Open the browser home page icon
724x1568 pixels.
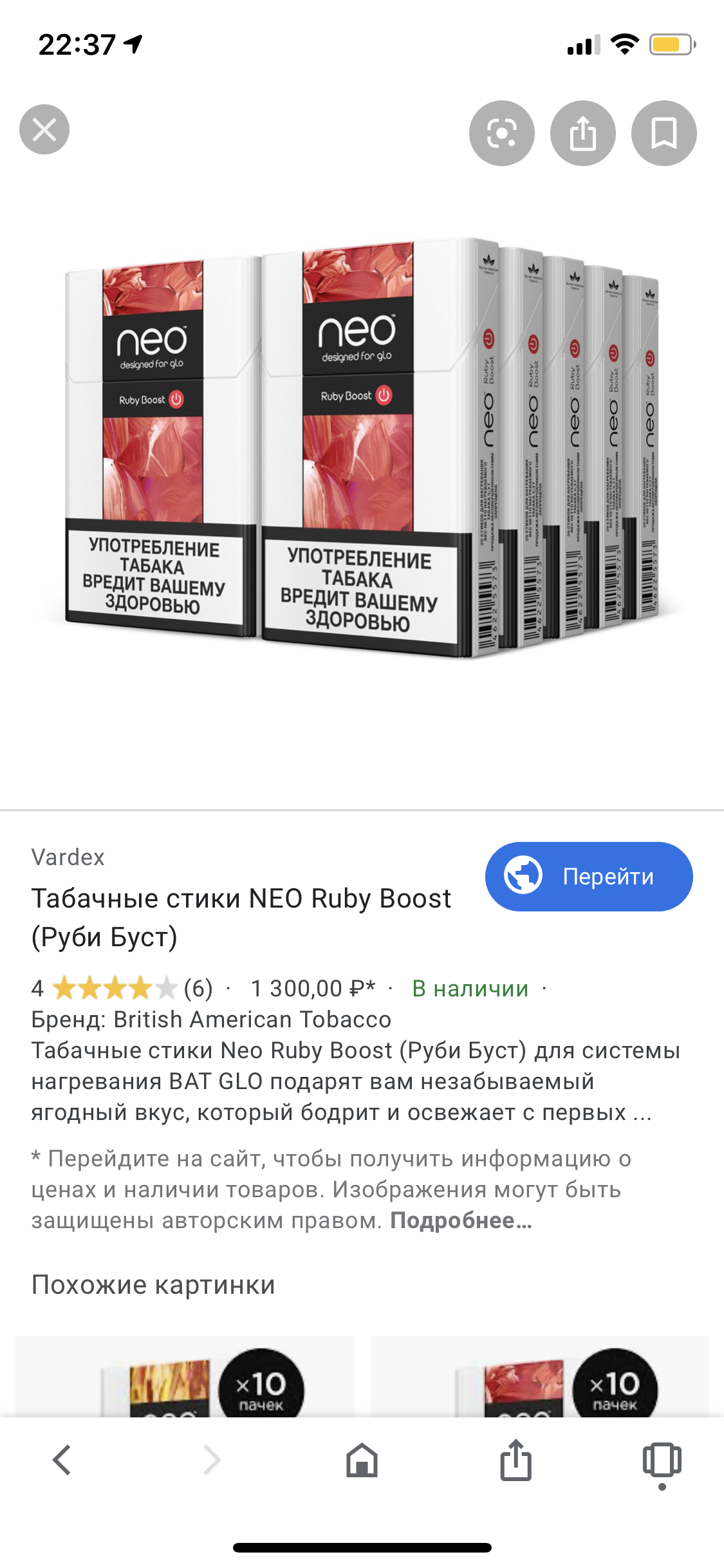click(362, 1459)
